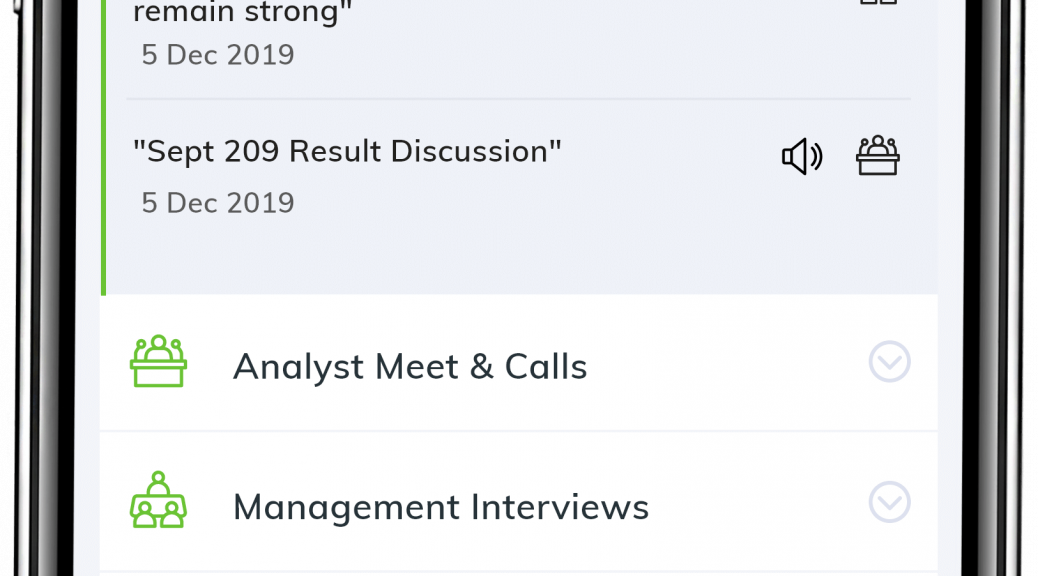The height and width of the screenshot is (576, 1038).
Task: Tap the white divider between the Analyst and Management rows
Action: pos(518,431)
